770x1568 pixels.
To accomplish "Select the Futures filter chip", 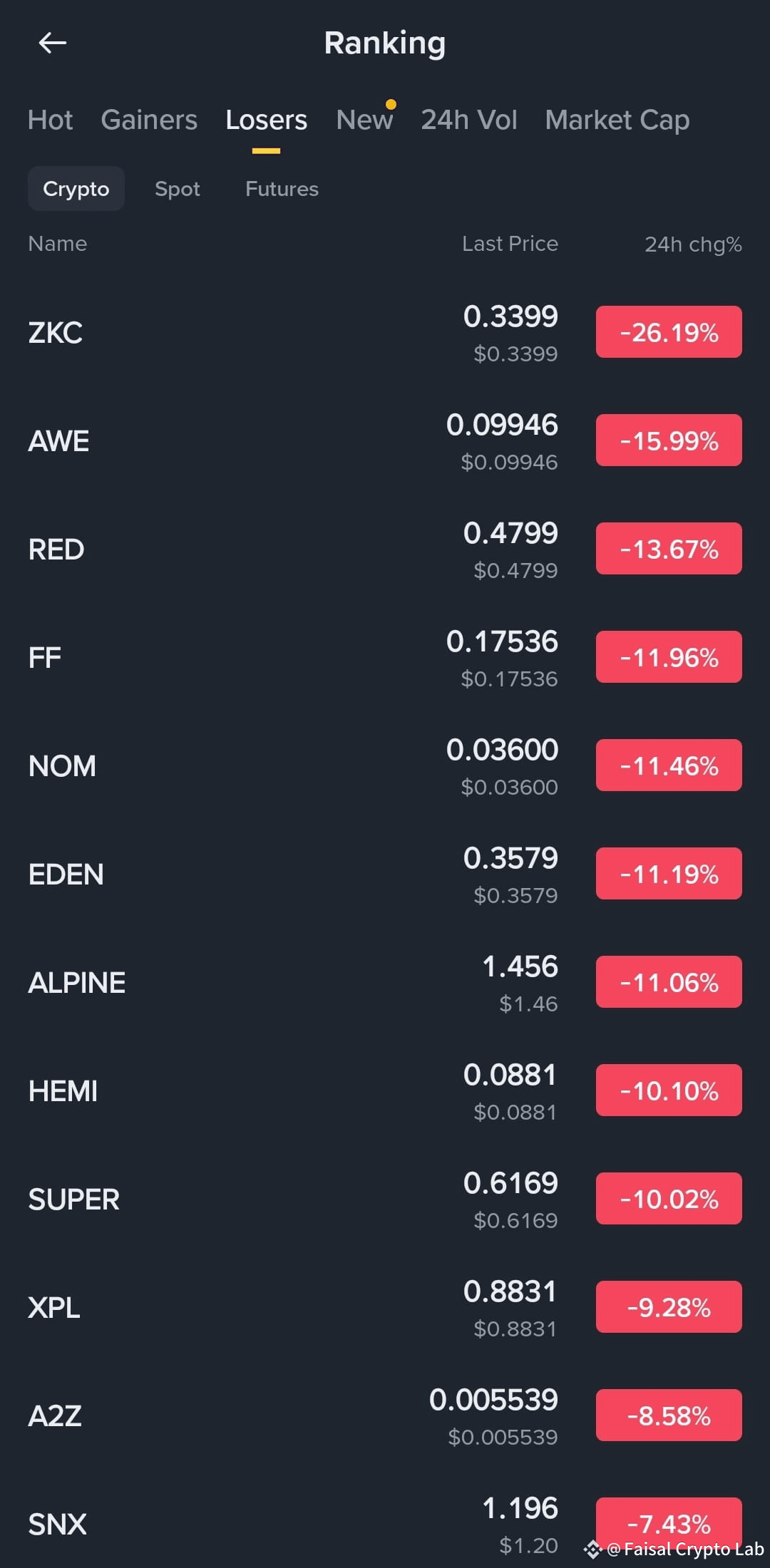I will click(x=282, y=189).
